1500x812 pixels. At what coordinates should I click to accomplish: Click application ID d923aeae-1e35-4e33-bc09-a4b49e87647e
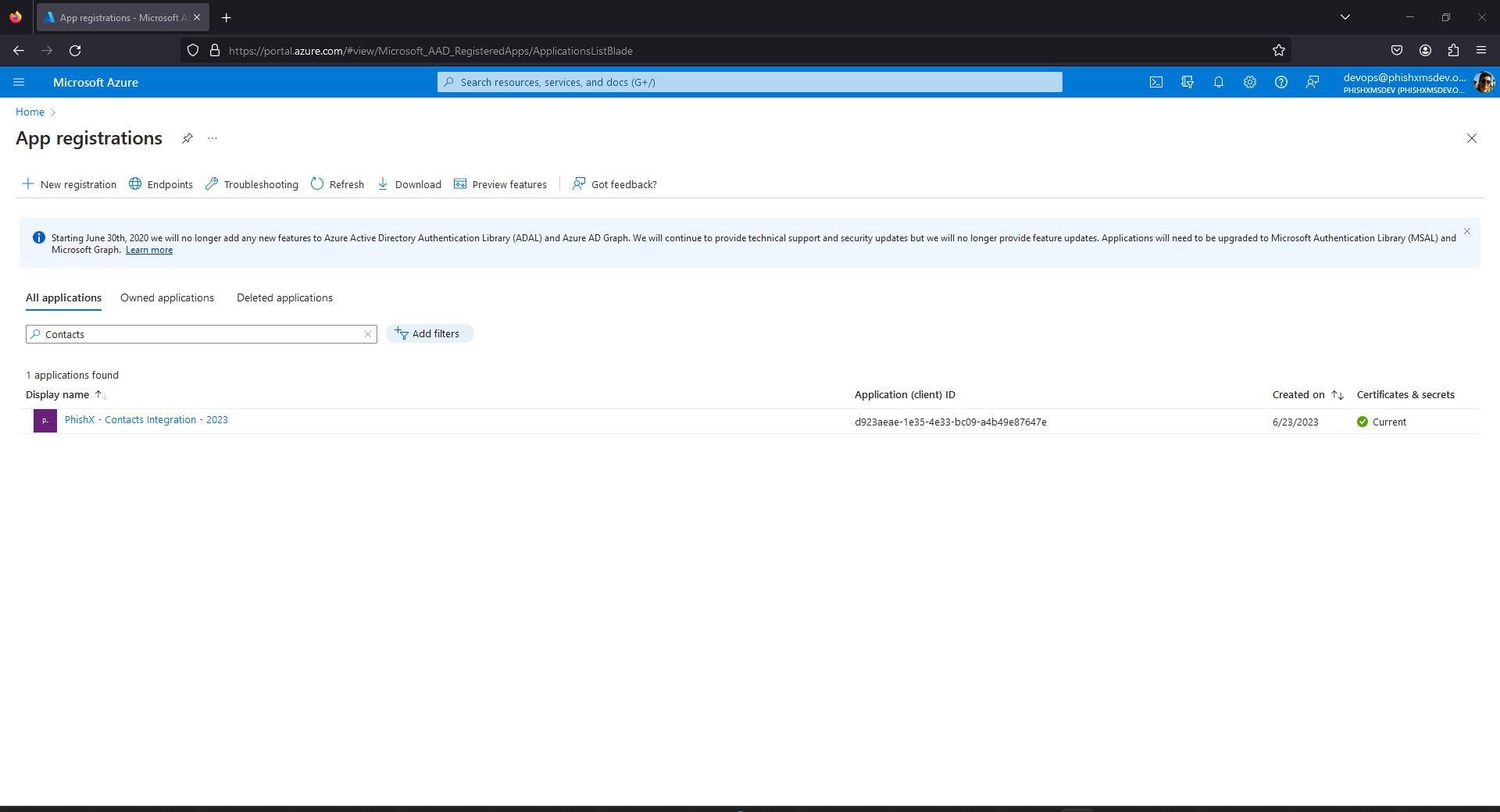[951, 422]
